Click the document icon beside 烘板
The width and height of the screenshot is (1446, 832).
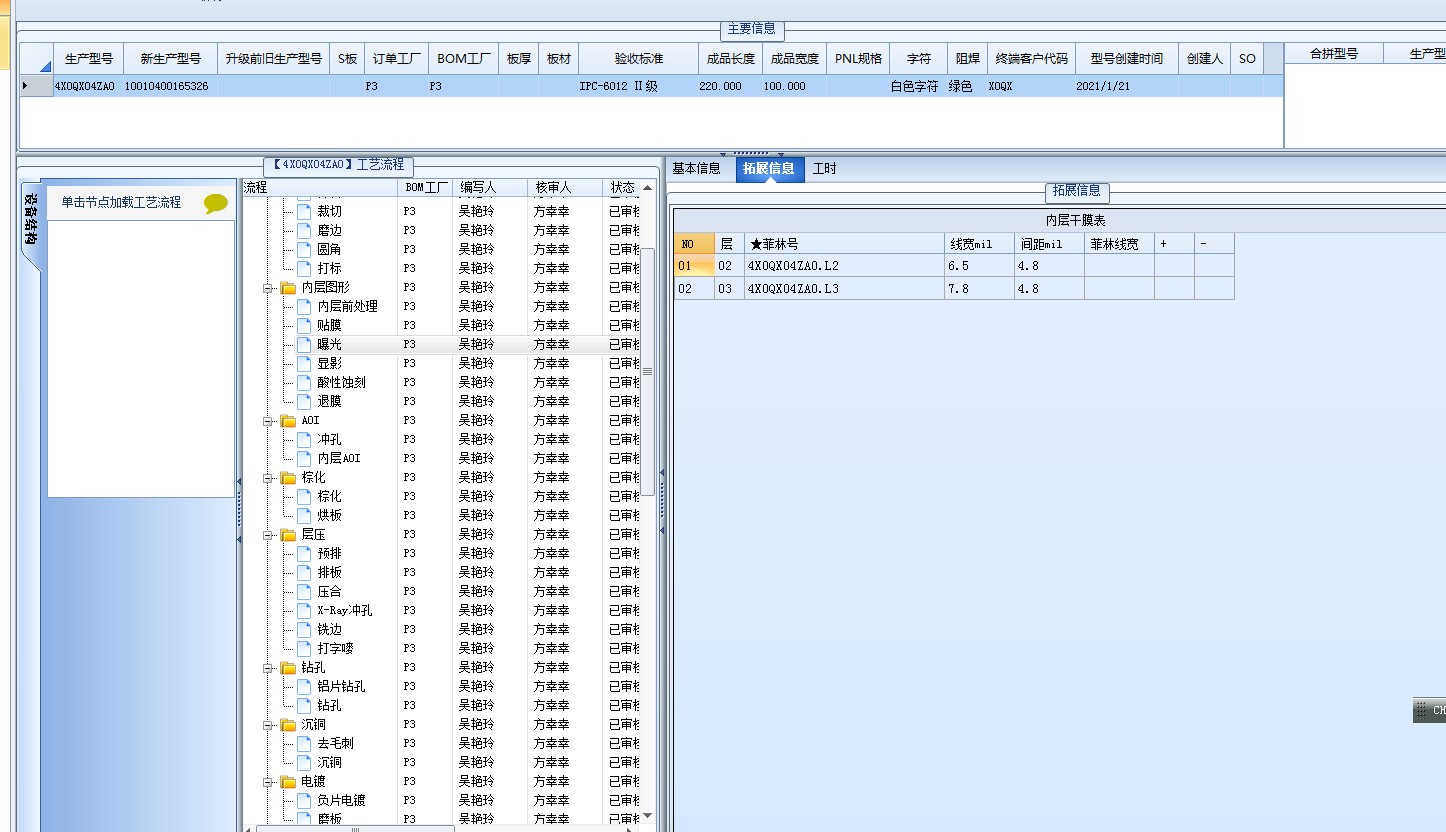[304, 516]
